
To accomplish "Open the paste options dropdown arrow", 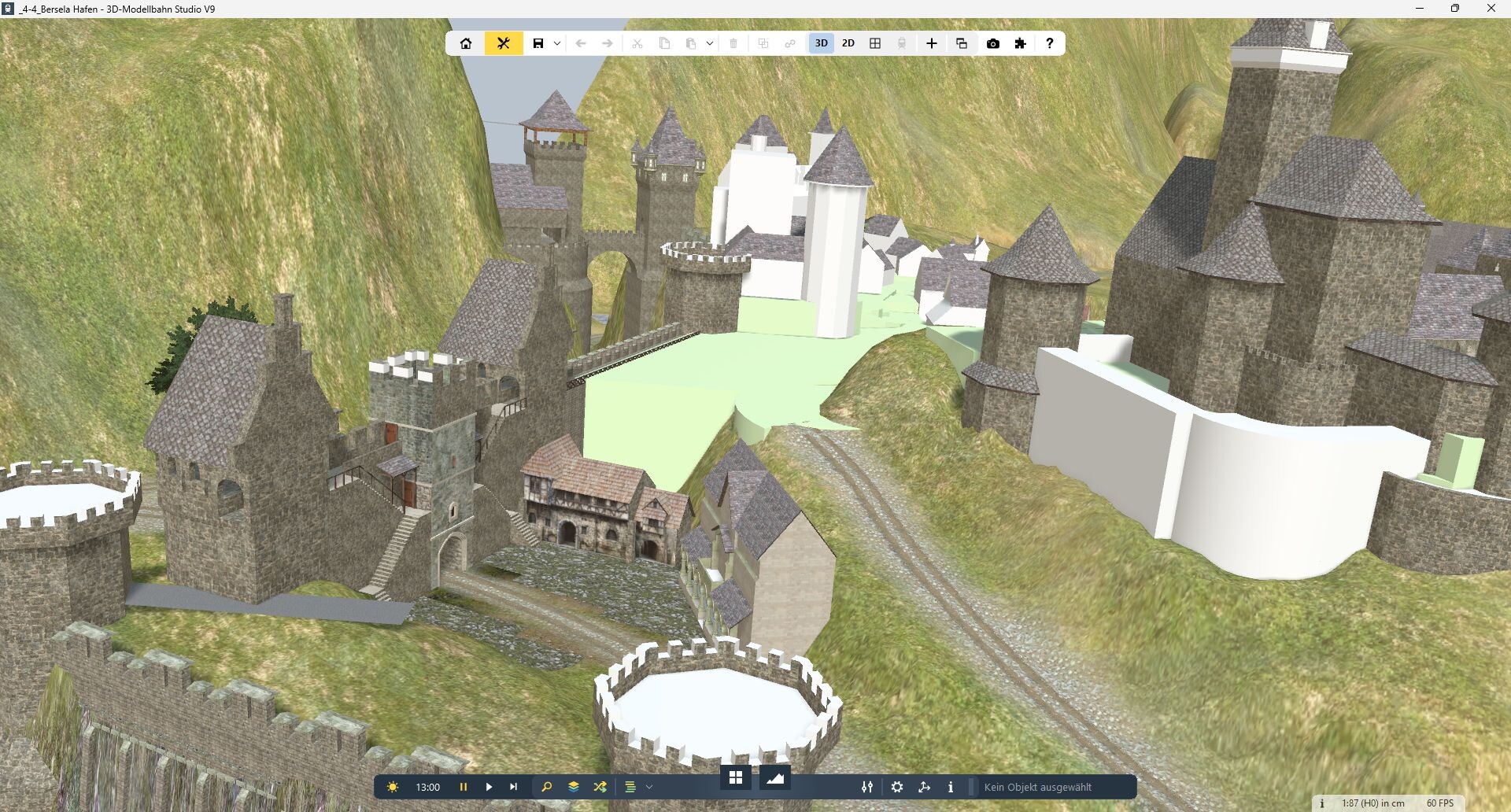I will tap(710, 43).
